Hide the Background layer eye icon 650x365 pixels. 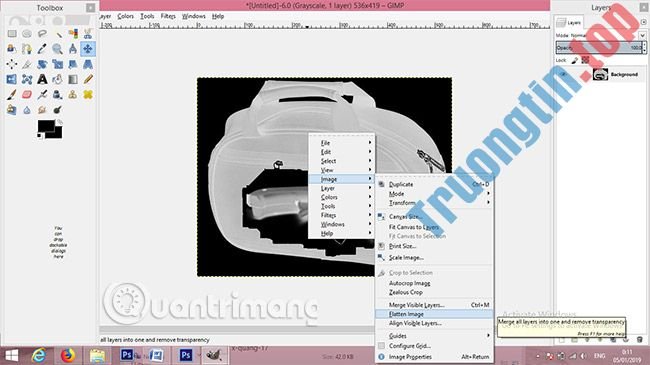[x=563, y=75]
